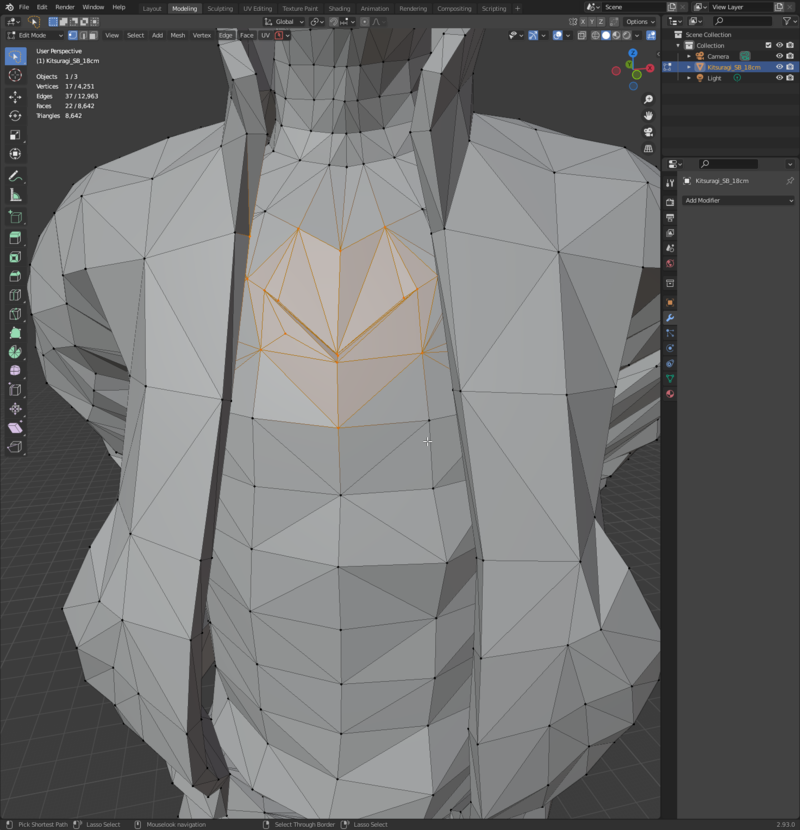Open the Object Data properties tab

tap(670, 378)
